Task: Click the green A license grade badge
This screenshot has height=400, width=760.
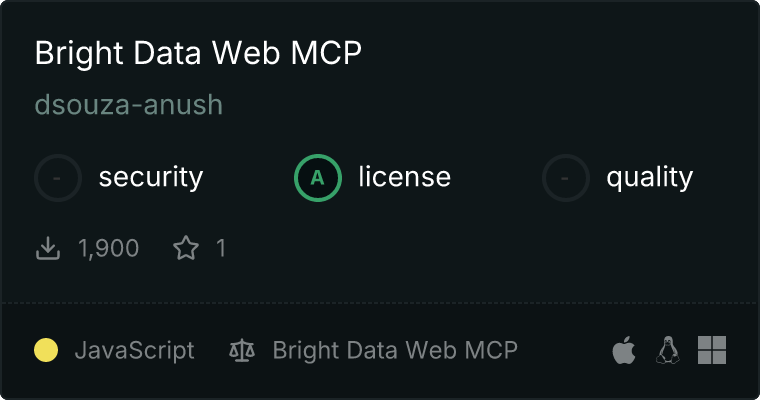Action: pyautogui.click(x=317, y=178)
